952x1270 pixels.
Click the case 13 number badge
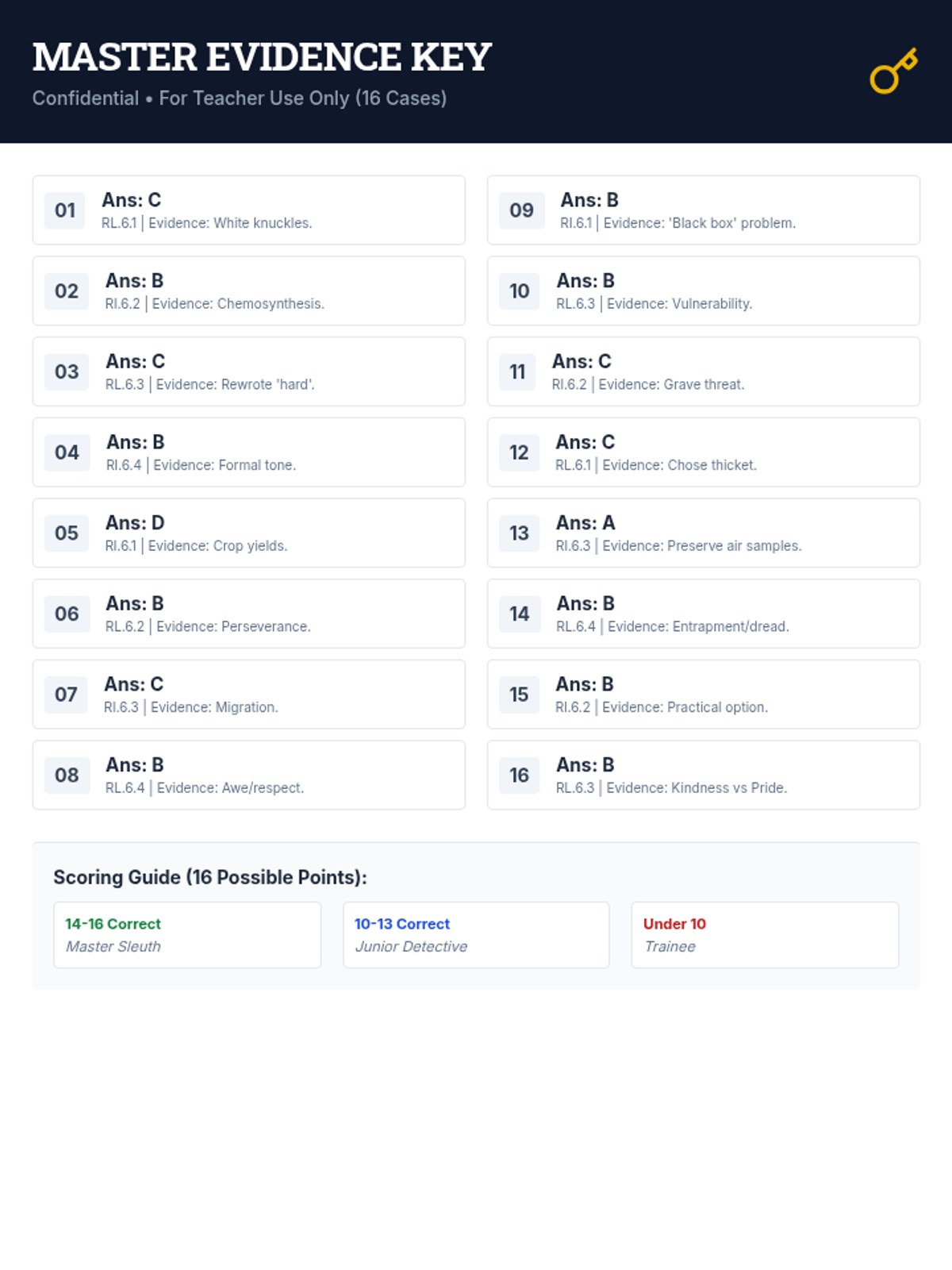[519, 533]
